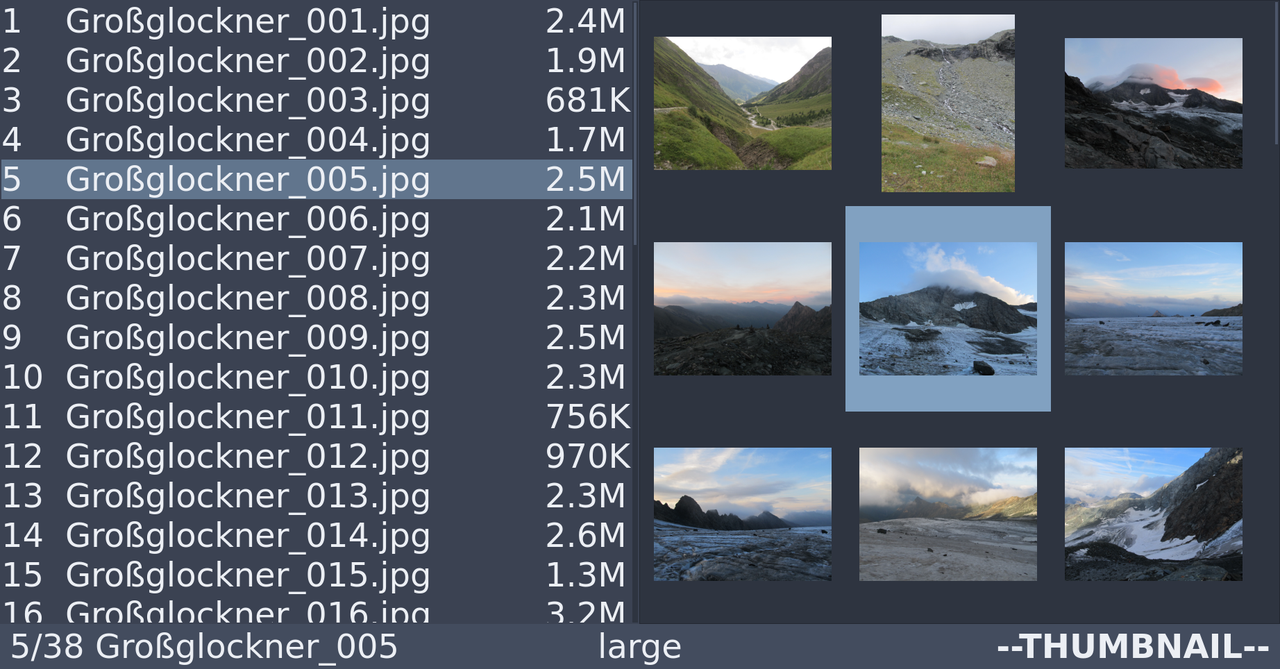Select the cloudy grey glacier thumbnail
This screenshot has width=1280, height=669.
pyautogui.click(x=948, y=514)
